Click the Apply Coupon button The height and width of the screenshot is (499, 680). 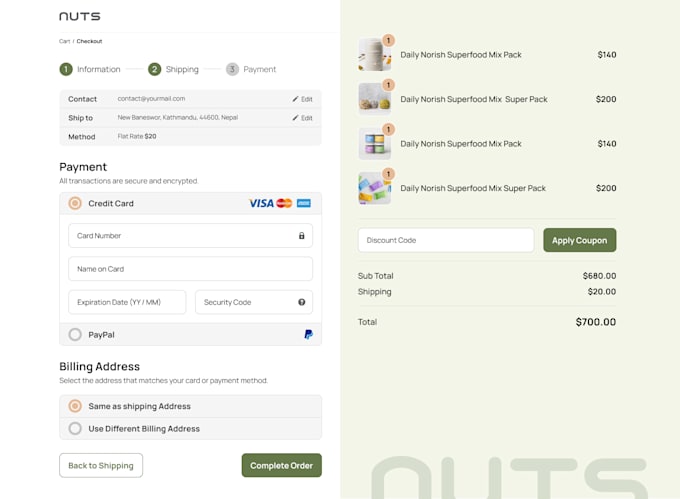tap(579, 240)
